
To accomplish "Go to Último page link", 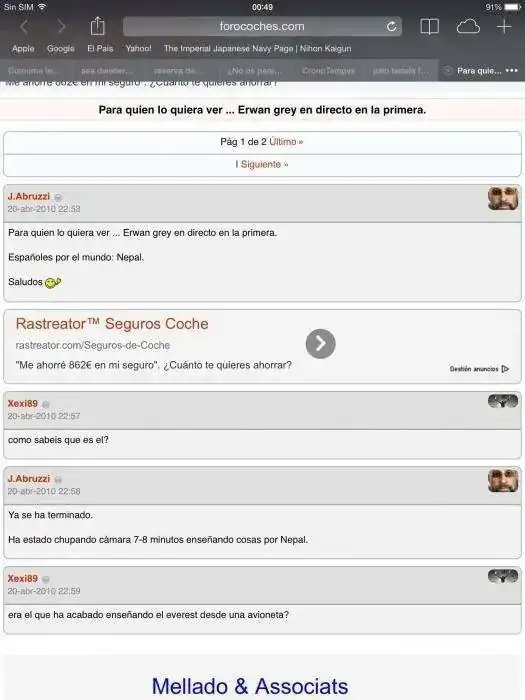I will click(286, 142).
